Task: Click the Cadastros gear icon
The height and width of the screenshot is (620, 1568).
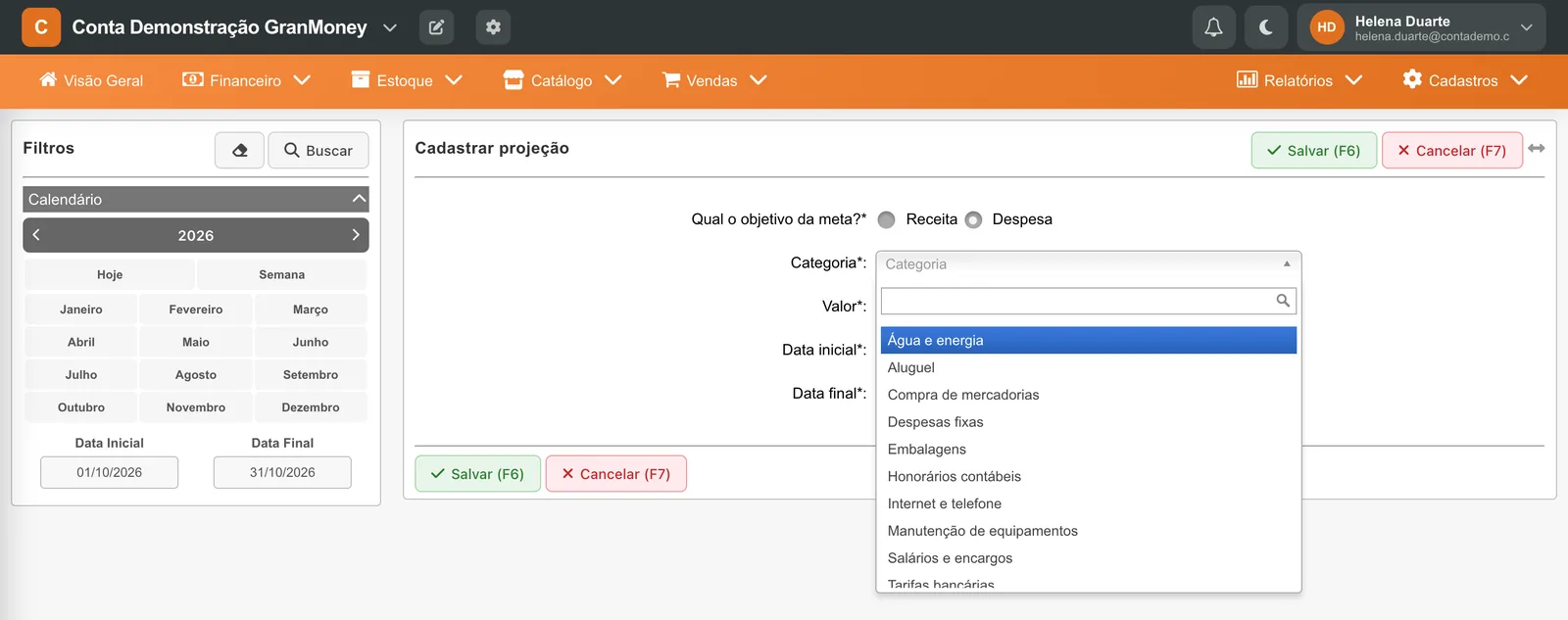Action: pyautogui.click(x=1412, y=78)
